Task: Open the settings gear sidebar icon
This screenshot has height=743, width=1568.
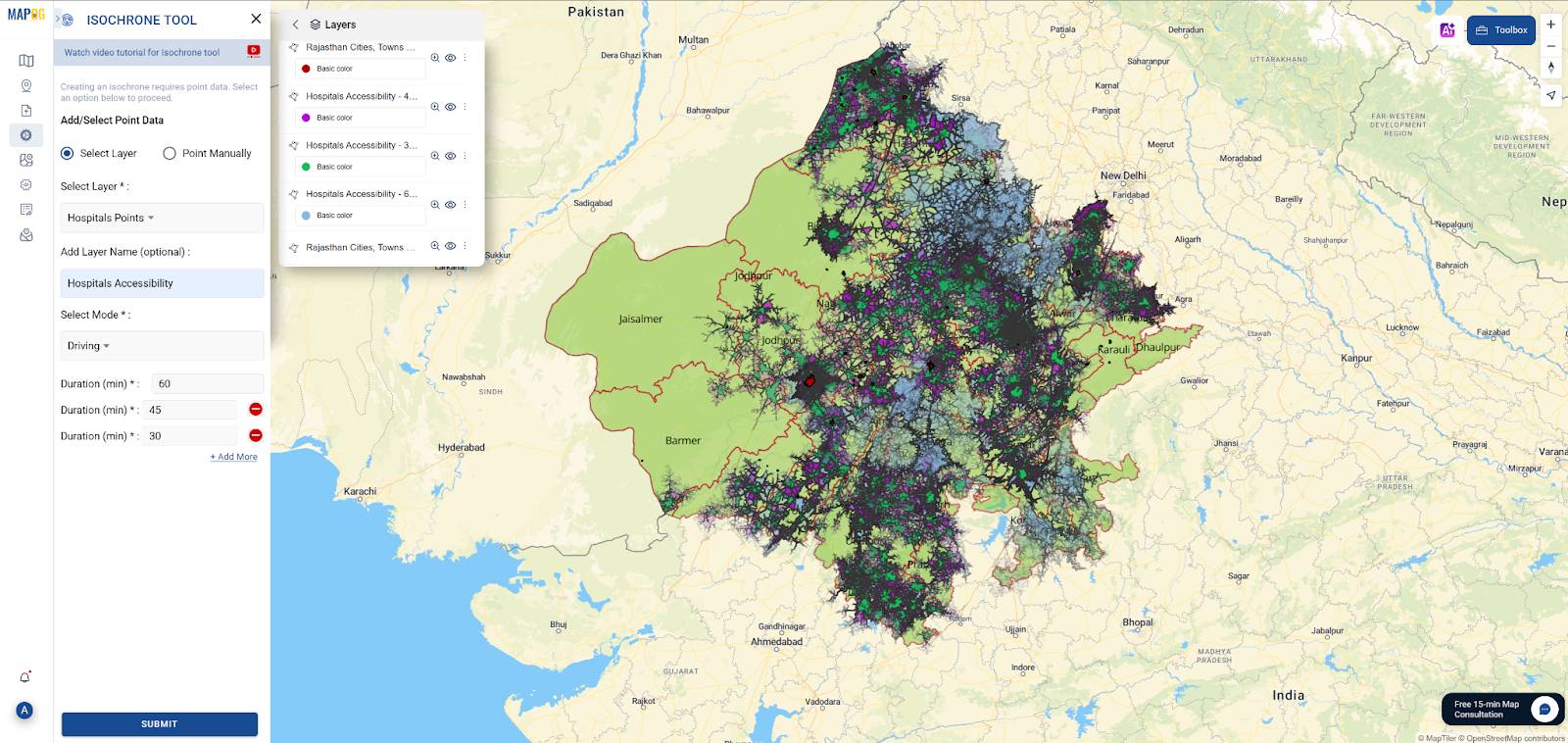Action: [26, 184]
